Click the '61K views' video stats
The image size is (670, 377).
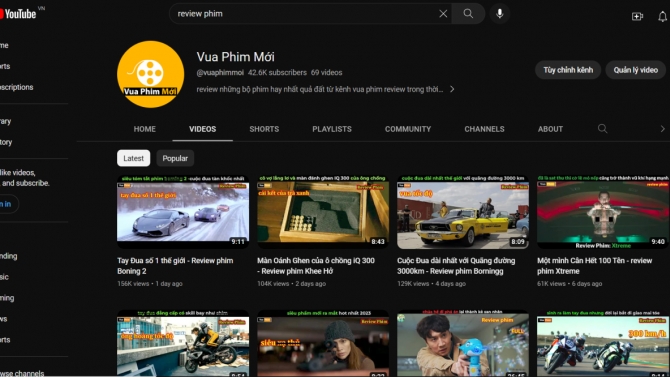(x=551, y=283)
